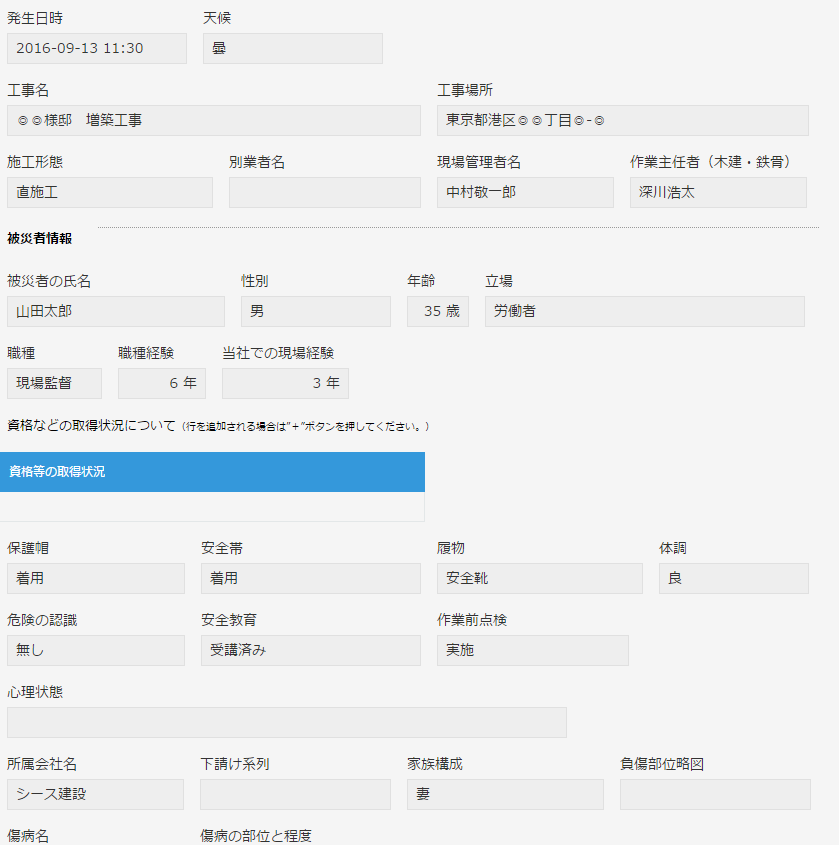Image resolution: width=839 pixels, height=845 pixels.
Task: Click the 工事名 field with 増築工事
Action: click(214, 120)
